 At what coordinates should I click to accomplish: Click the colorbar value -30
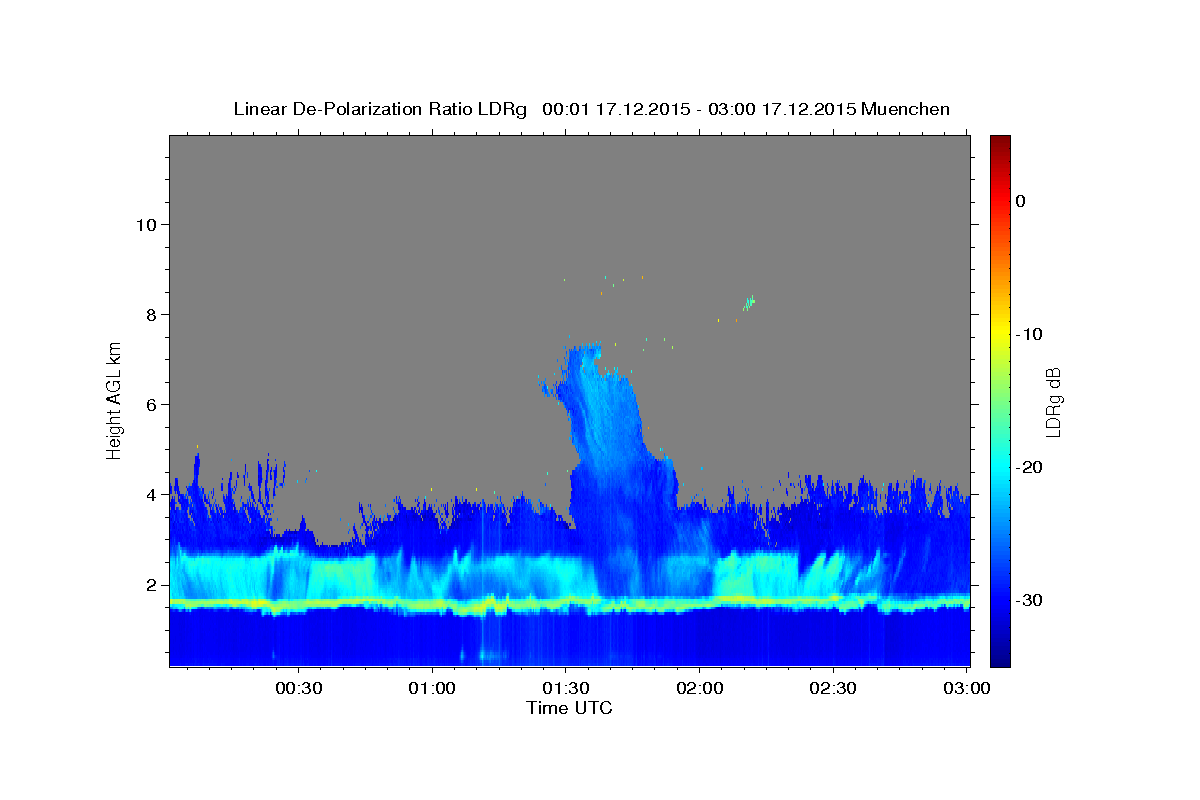pyautogui.click(x=1029, y=600)
